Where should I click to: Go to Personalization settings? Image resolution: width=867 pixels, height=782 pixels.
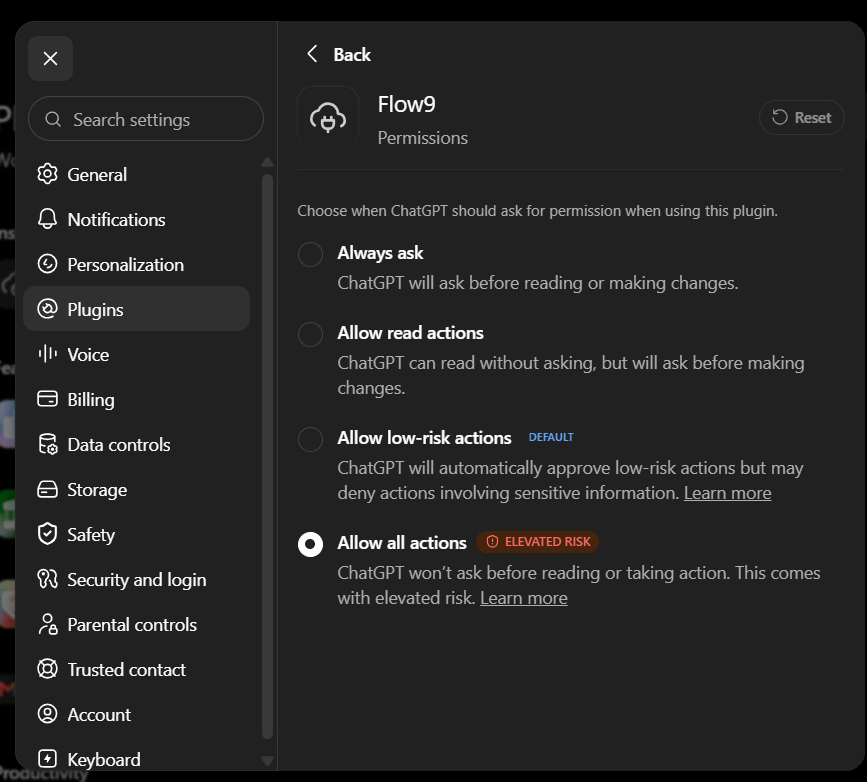pos(137,264)
